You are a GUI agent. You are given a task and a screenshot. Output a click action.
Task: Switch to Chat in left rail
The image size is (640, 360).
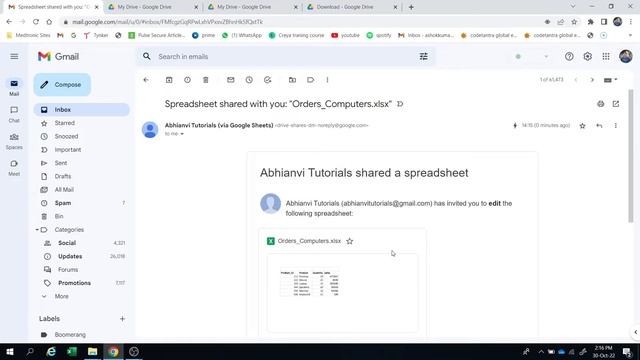(14, 114)
